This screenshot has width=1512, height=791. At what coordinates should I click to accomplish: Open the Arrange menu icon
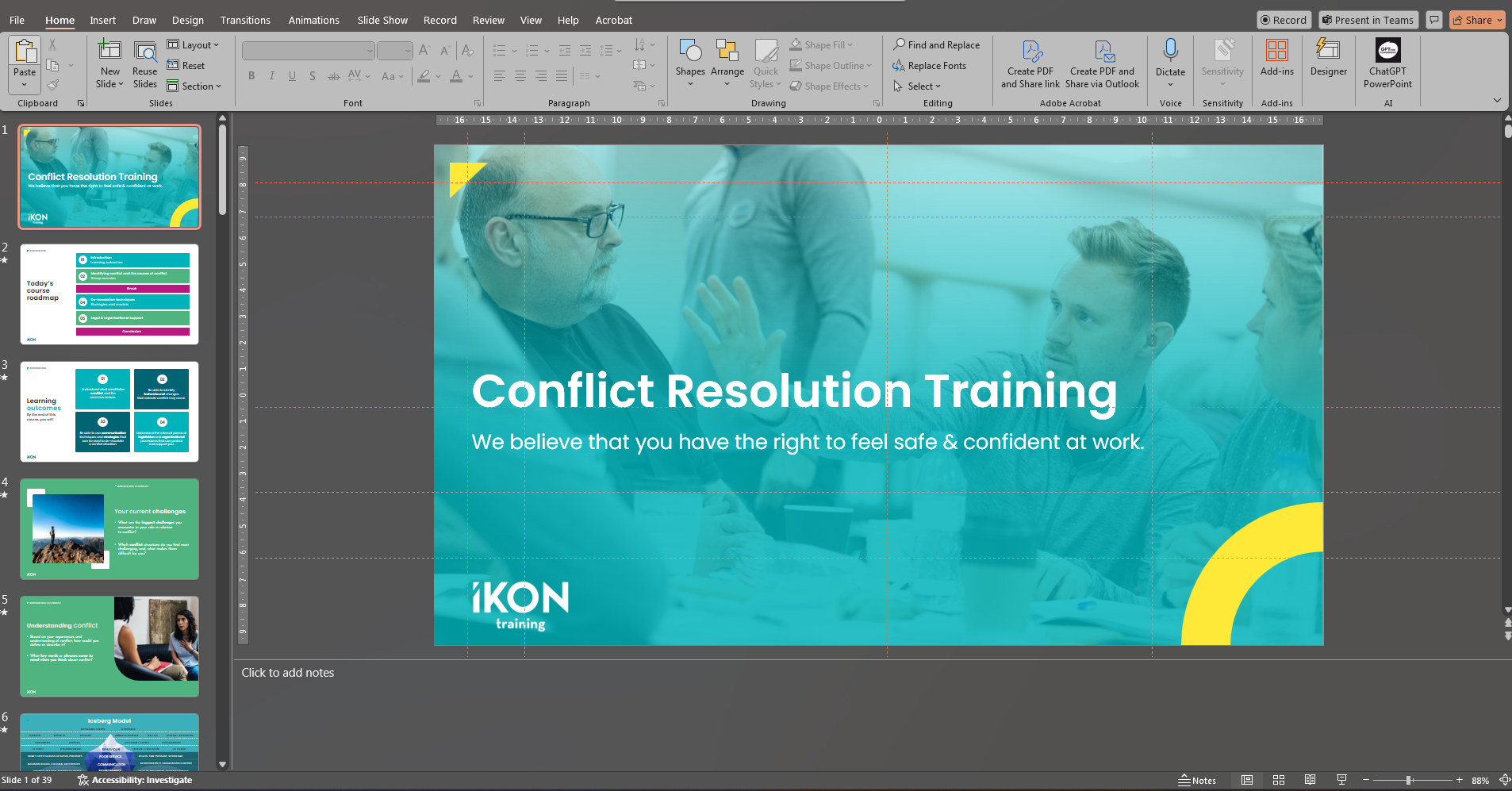tap(727, 50)
